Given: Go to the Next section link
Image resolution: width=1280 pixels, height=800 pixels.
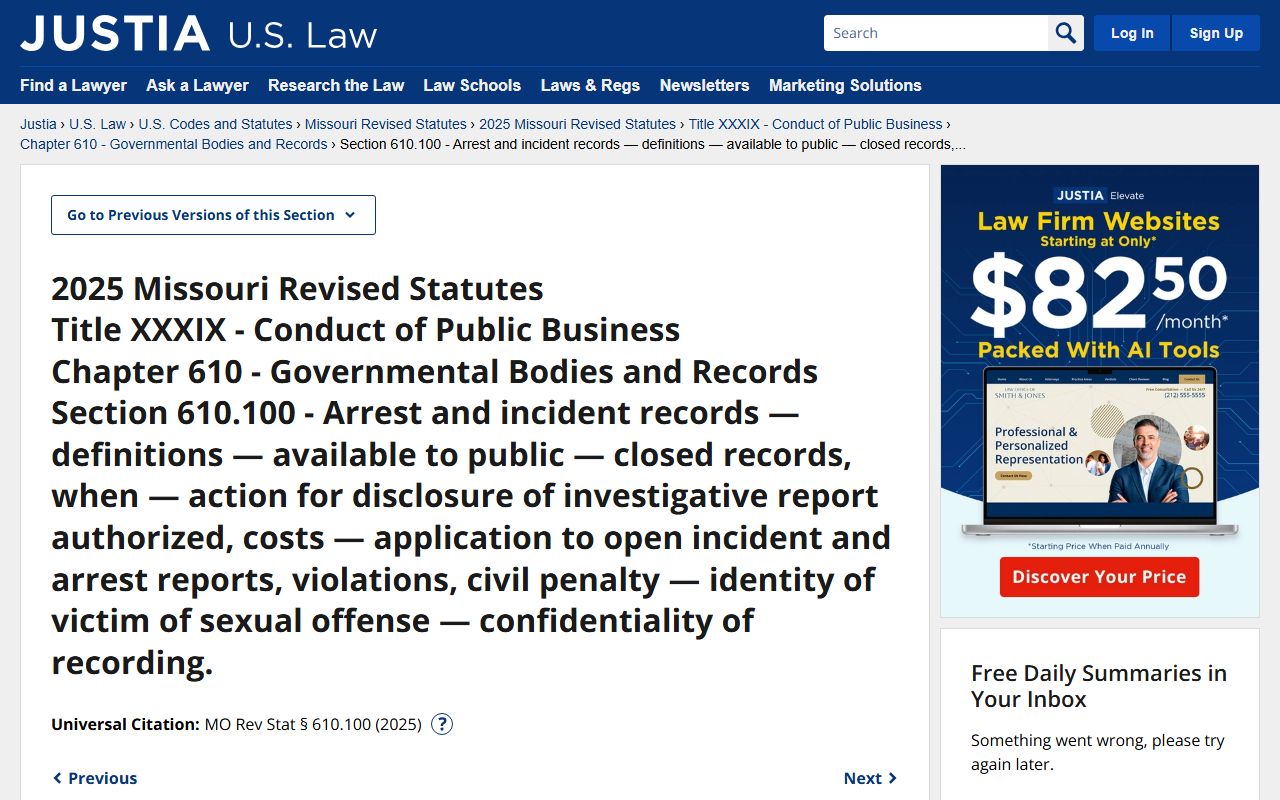Looking at the screenshot, I should click(870, 778).
